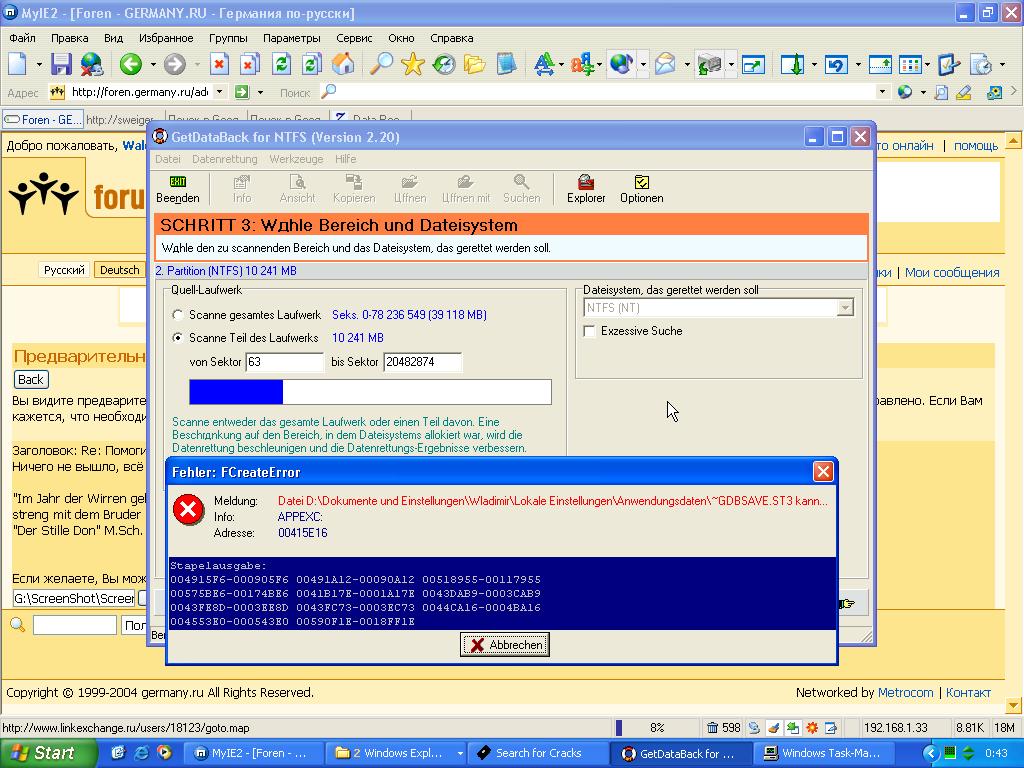Open Explorer tool in GetDataBack toolbar

point(586,188)
